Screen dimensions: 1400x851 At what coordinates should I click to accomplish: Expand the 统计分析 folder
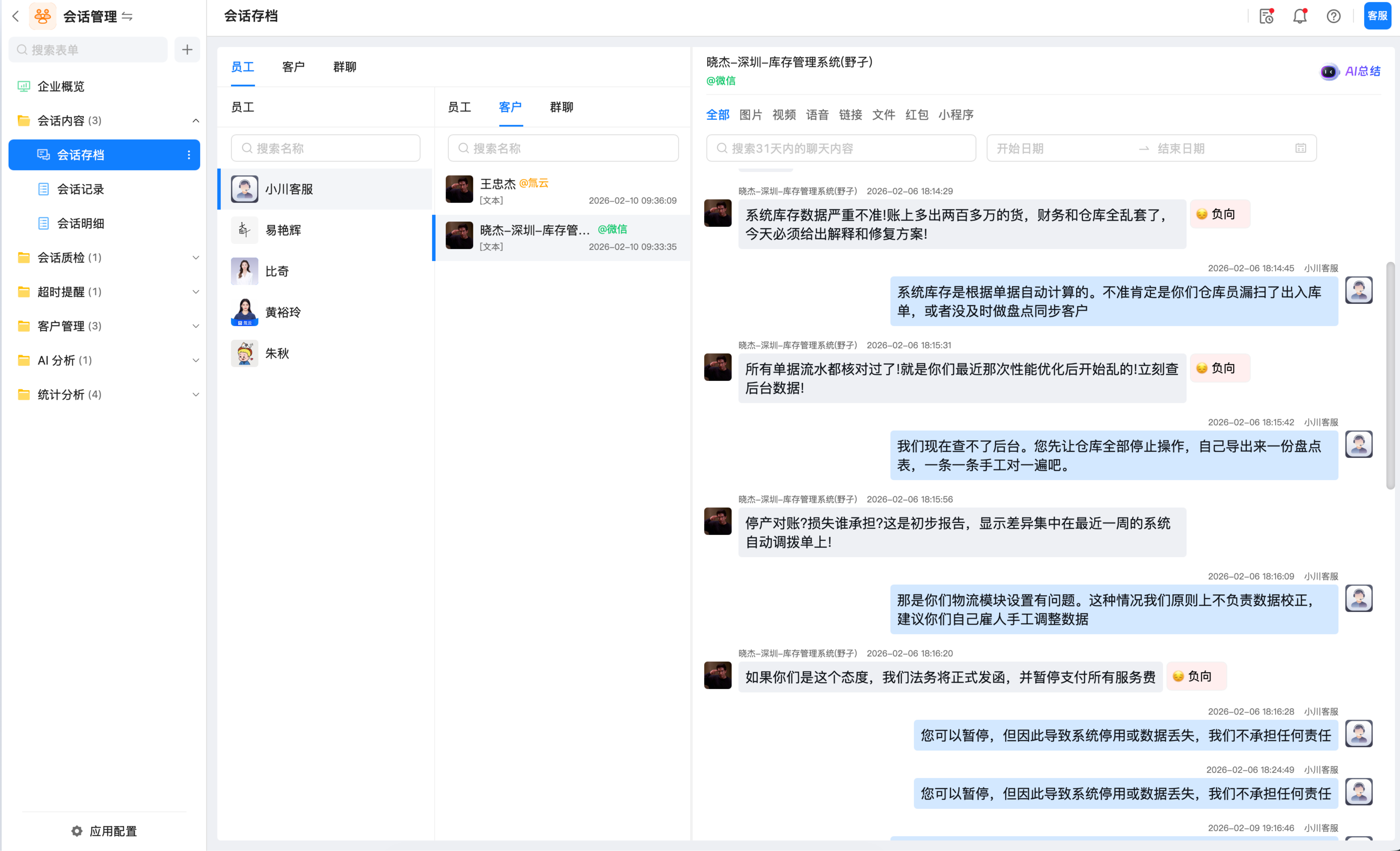[196, 394]
